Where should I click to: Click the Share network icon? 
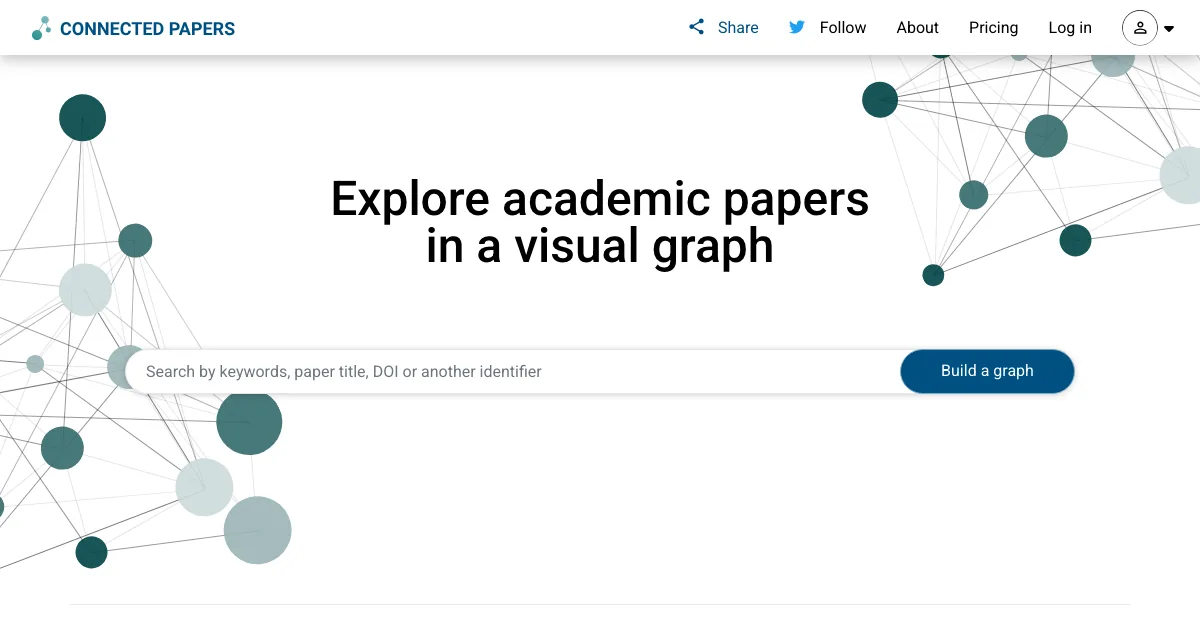tap(697, 27)
